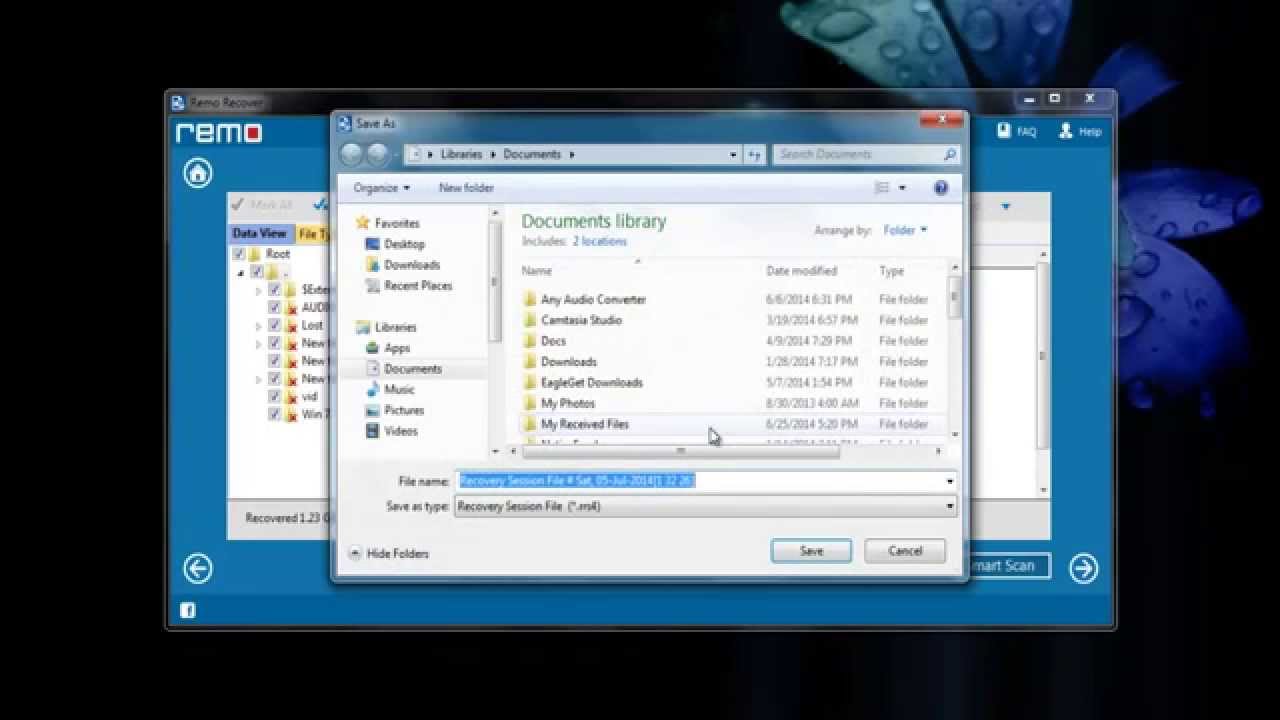1280x720 pixels.
Task: Select My Photos folder
Action: (558, 403)
